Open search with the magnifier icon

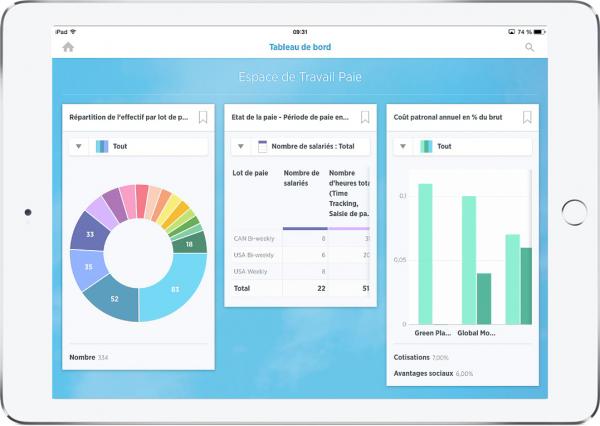click(529, 47)
